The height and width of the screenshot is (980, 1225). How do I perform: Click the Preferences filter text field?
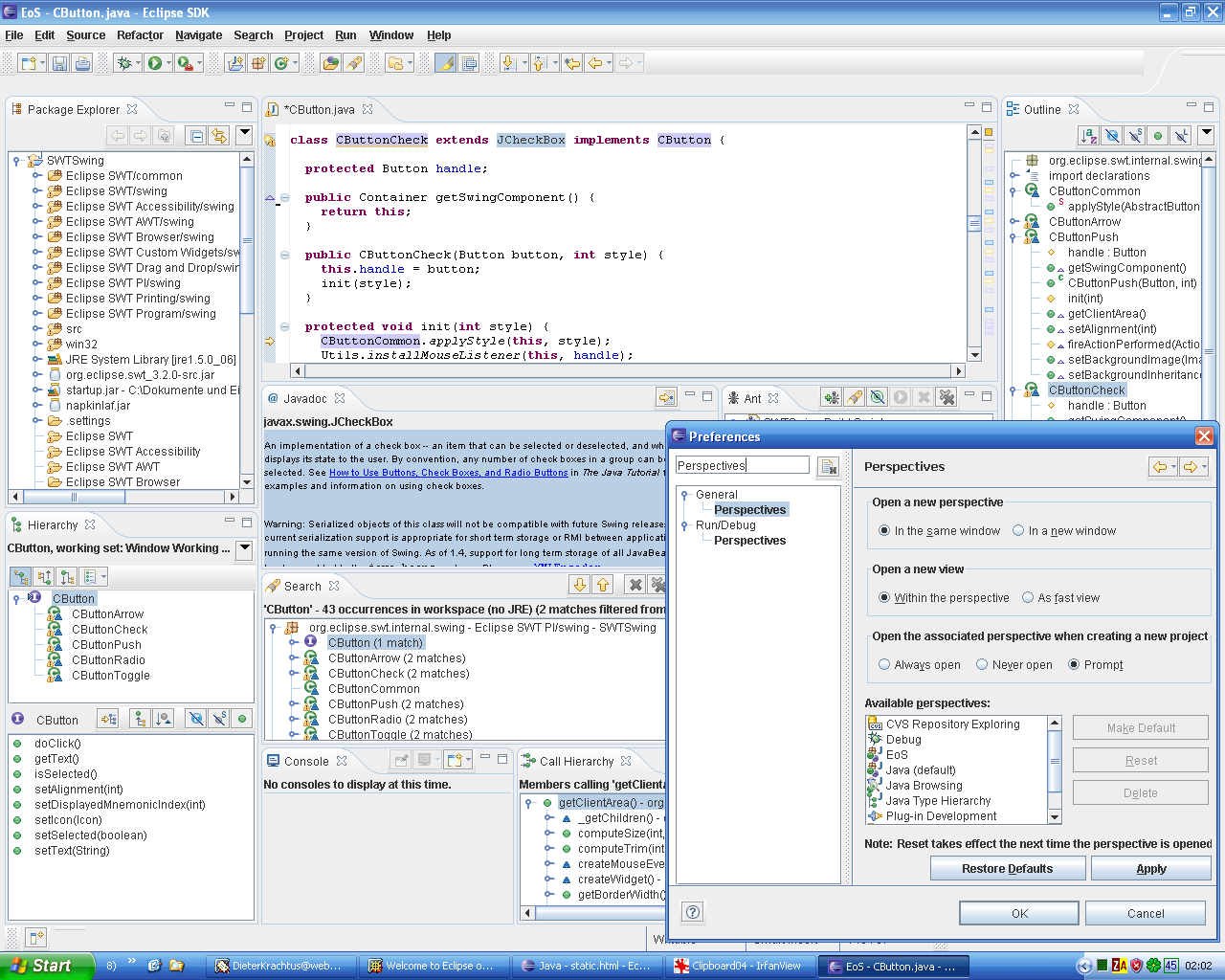point(742,465)
